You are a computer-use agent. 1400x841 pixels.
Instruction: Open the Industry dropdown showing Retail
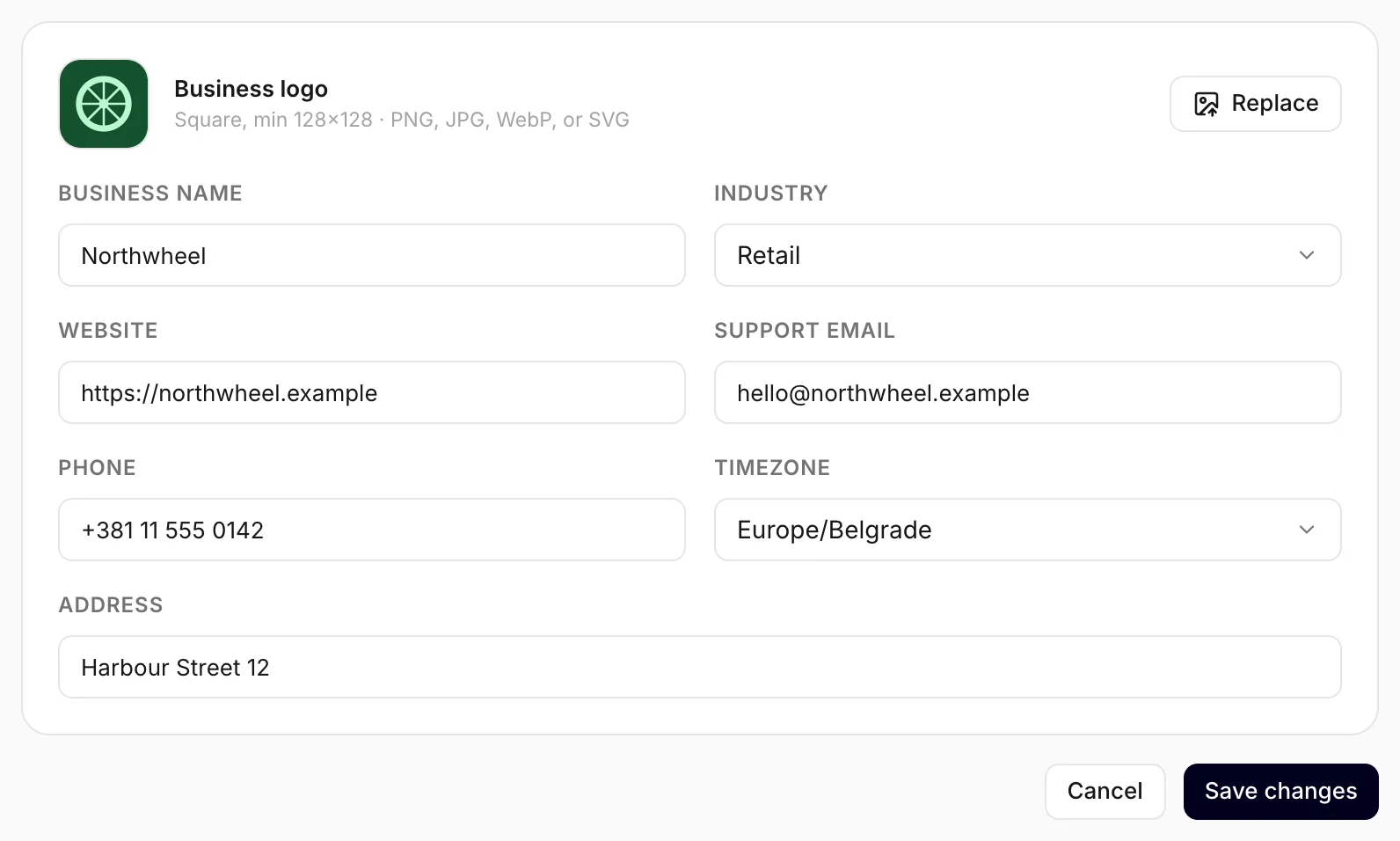[1027, 255]
